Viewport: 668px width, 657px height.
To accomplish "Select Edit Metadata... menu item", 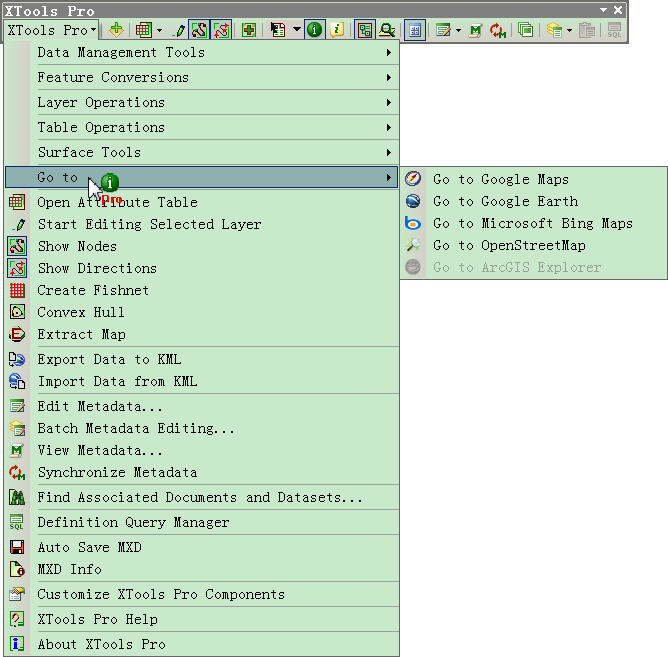I will tap(202, 406).
